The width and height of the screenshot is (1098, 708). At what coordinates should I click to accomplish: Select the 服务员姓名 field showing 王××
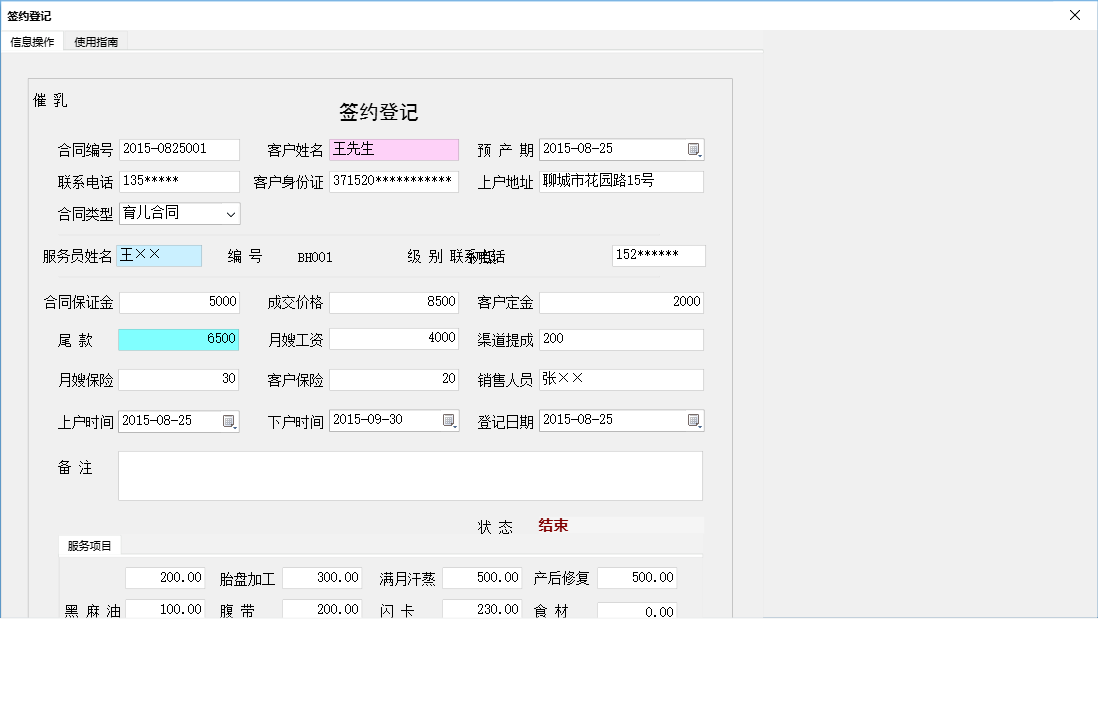pyautogui.click(x=159, y=255)
